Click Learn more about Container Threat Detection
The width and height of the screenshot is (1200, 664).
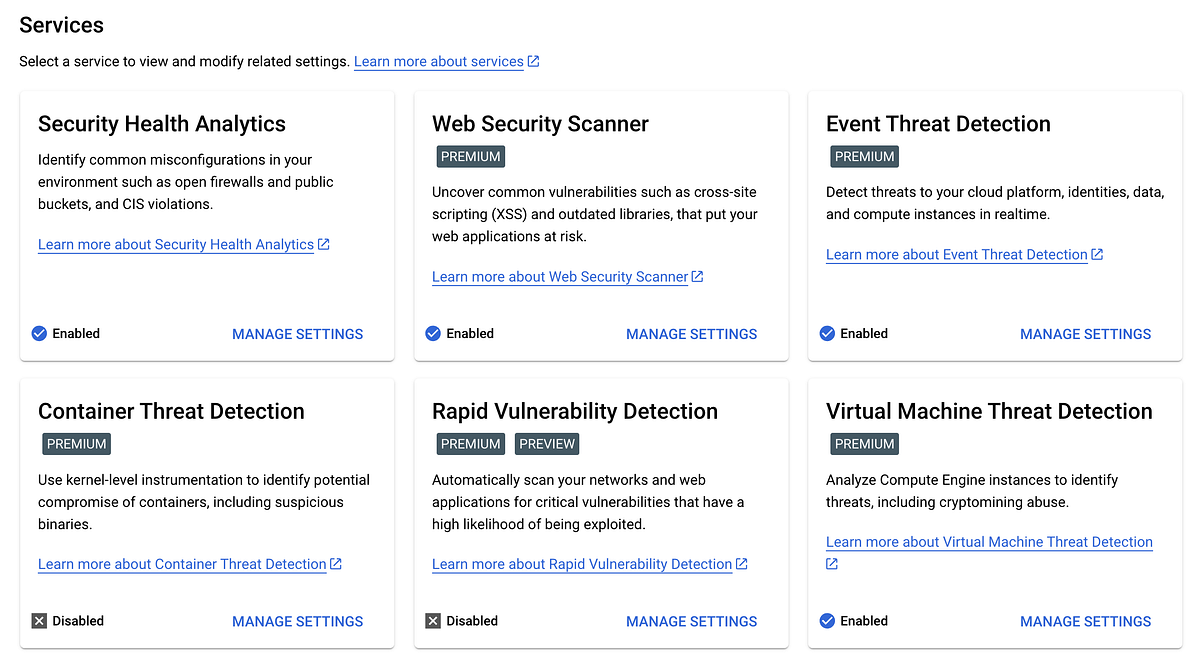[182, 563]
